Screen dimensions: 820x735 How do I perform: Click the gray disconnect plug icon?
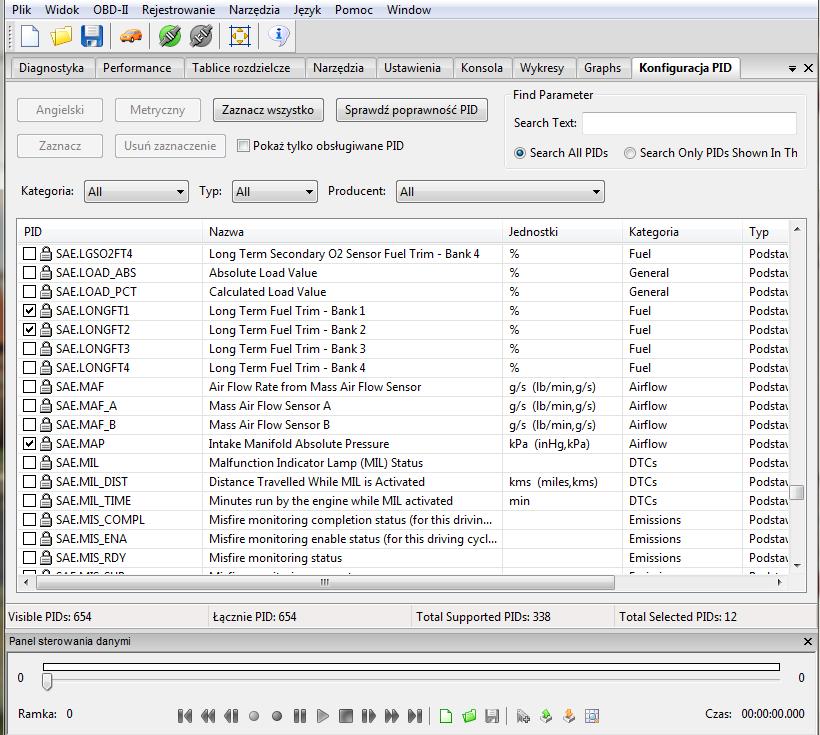[201, 37]
